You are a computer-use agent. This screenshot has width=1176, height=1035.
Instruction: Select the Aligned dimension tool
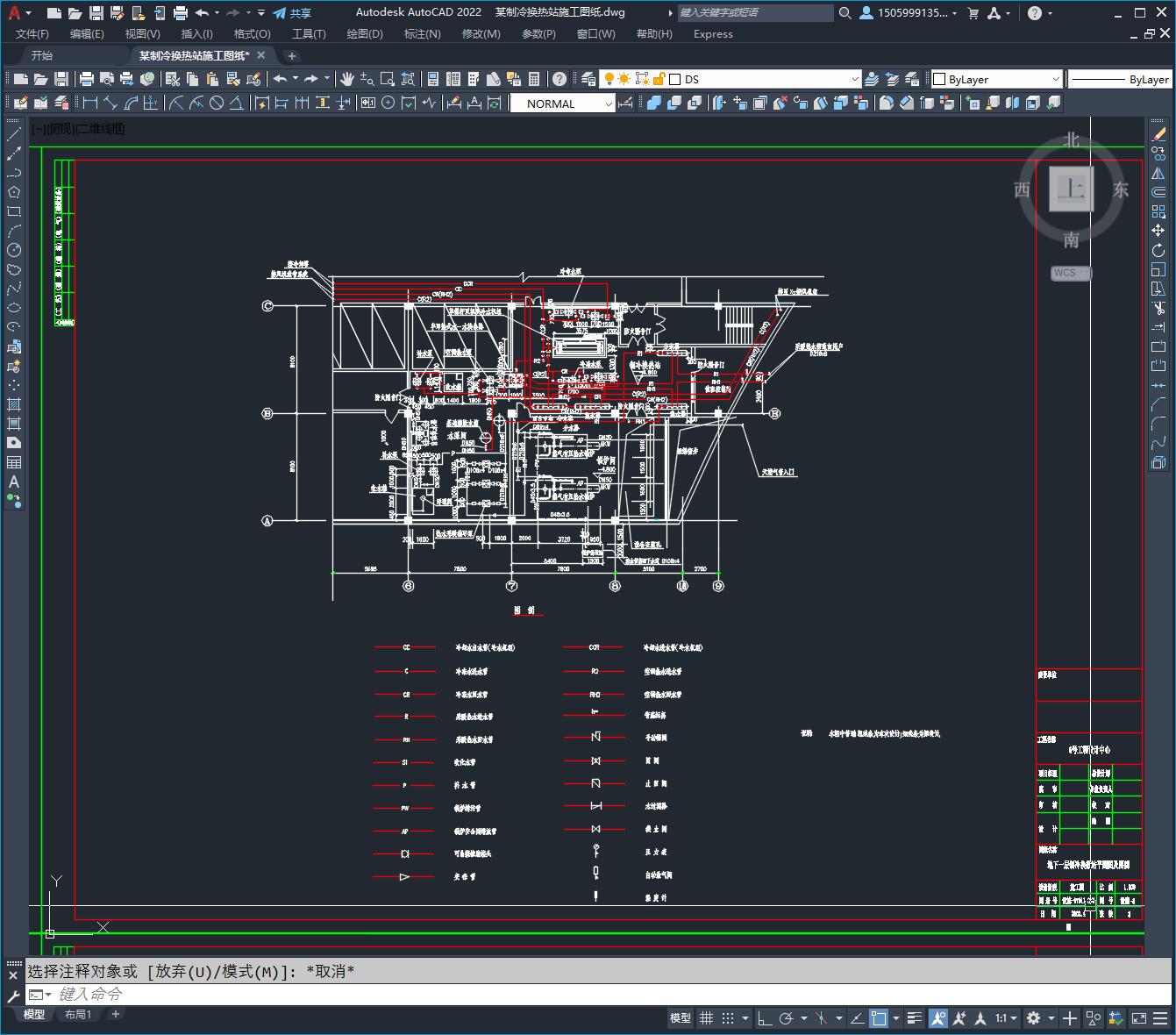tap(110, 103)
